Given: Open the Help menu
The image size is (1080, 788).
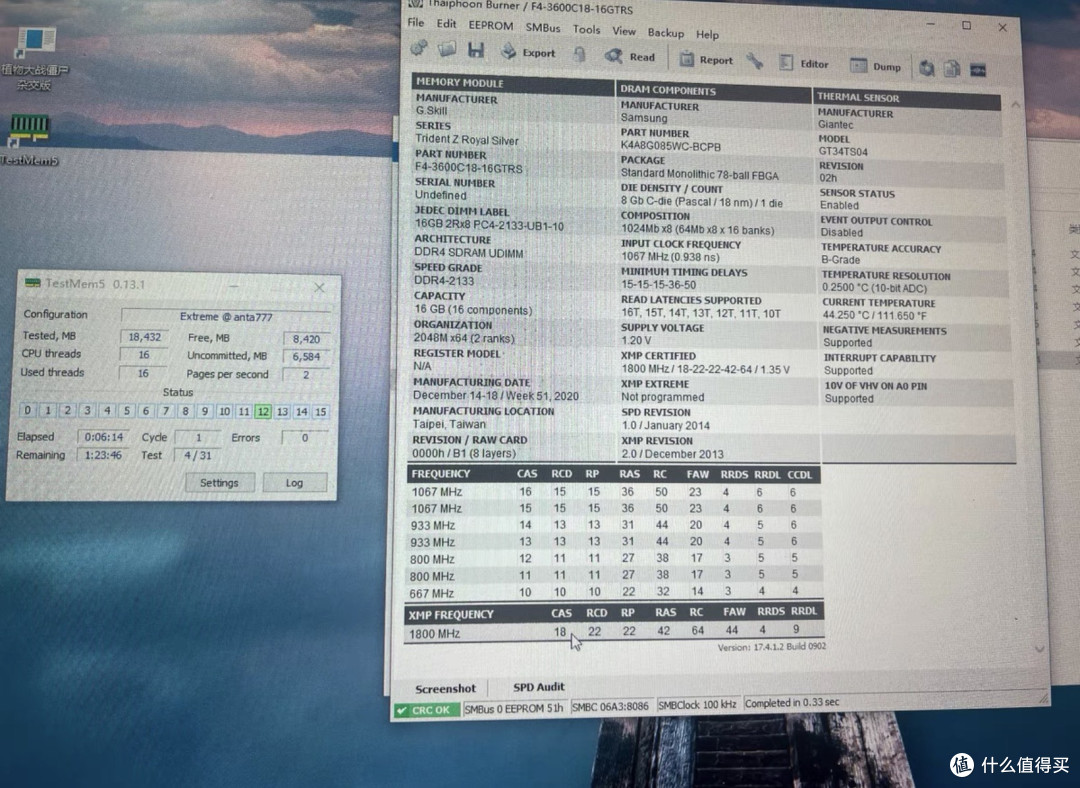Looking at the screenshot, I should pyautogui.click(x=707, y=34).
